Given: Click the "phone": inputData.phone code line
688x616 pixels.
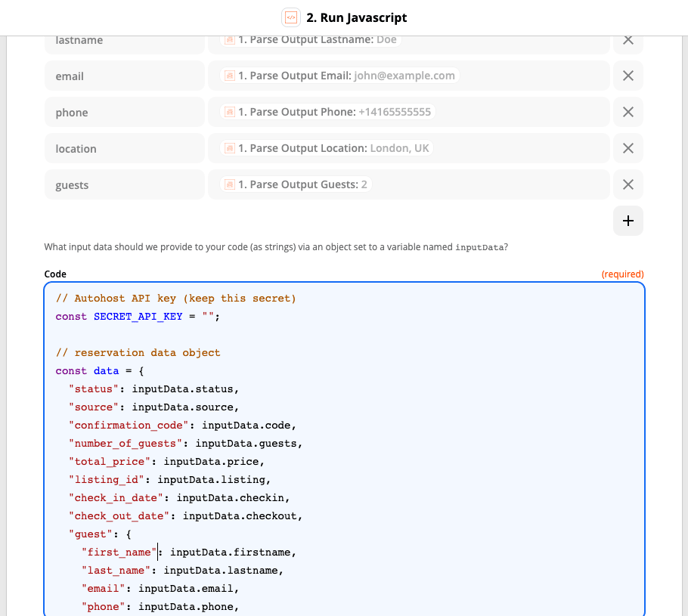Looking at the screenshot, I should pos(160,607).
